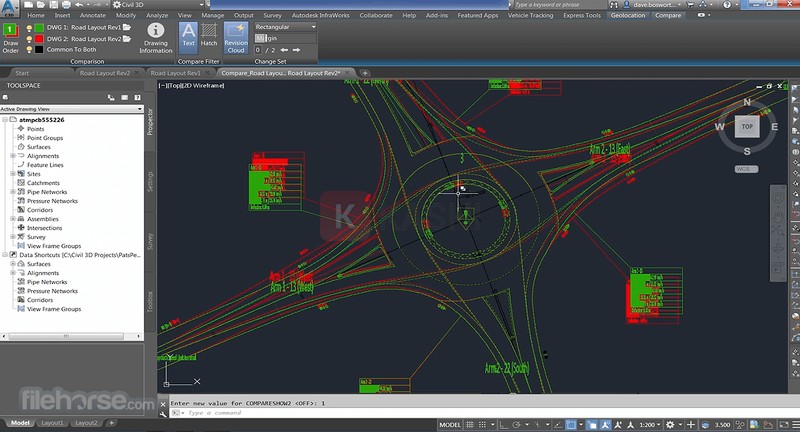Open the WCS coordinate system menu

click(x=746, y=169)
